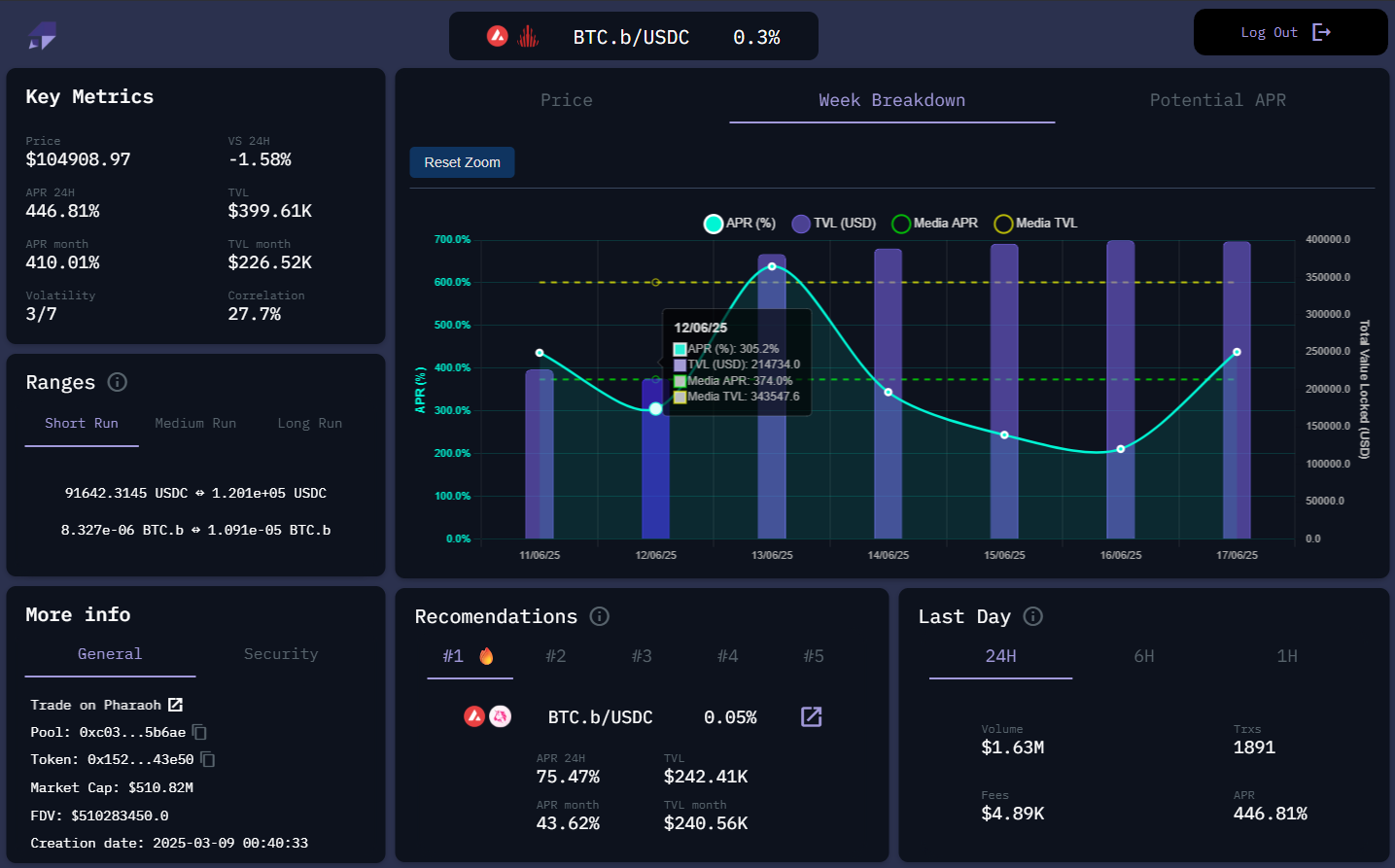This screenshot has height=868, width=1395.
Task: Open the info tooltip beside Recomendations
Action: click(x=599, y=616)
